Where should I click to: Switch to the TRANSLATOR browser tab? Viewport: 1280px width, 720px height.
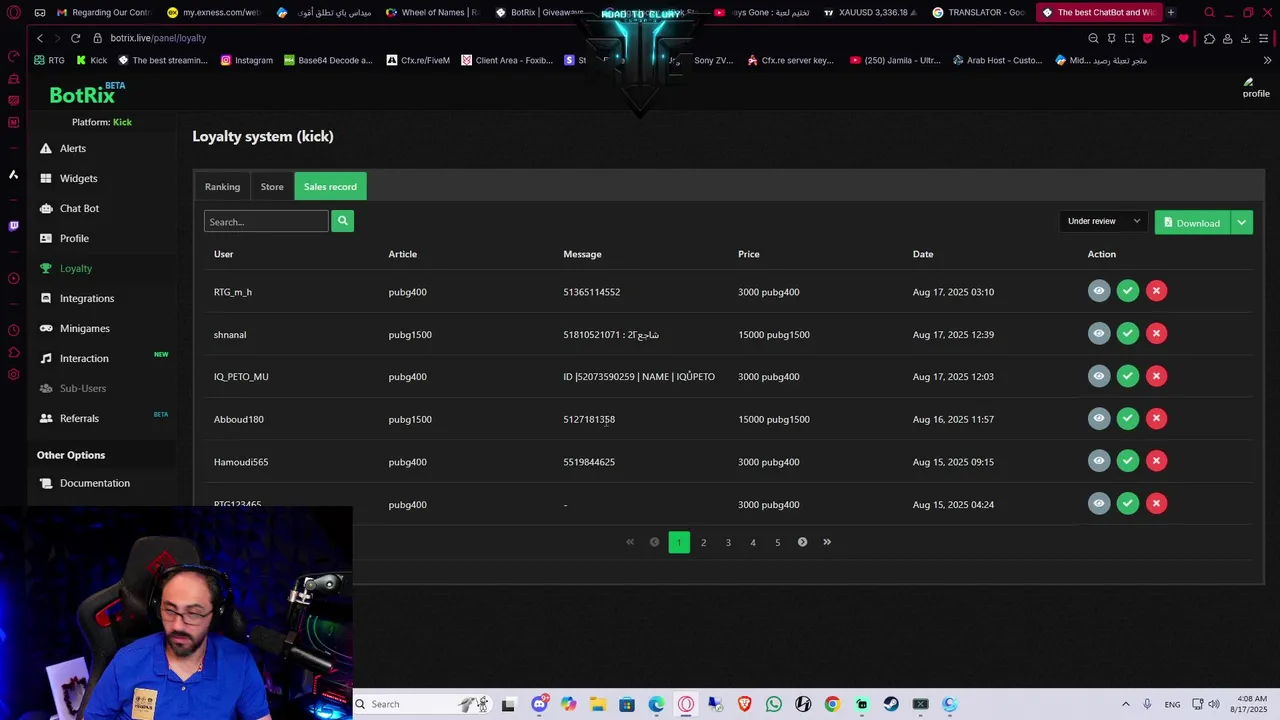[978, 12]
